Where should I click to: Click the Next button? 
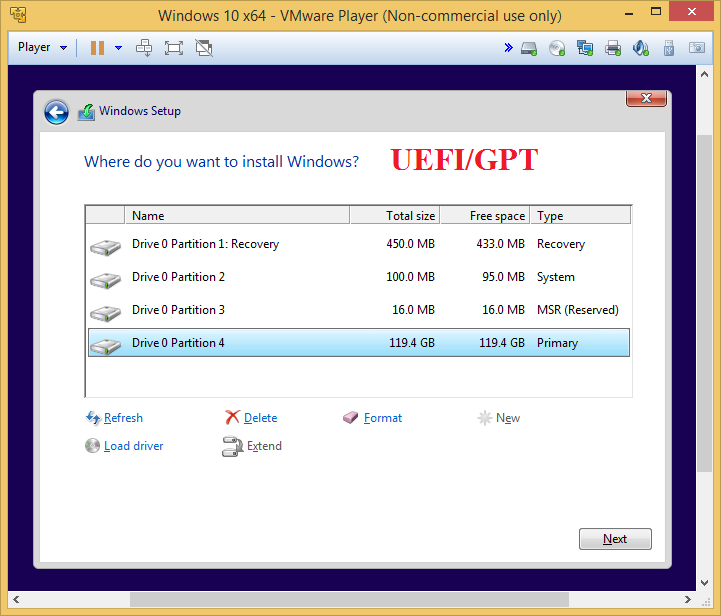click(615, 539)
